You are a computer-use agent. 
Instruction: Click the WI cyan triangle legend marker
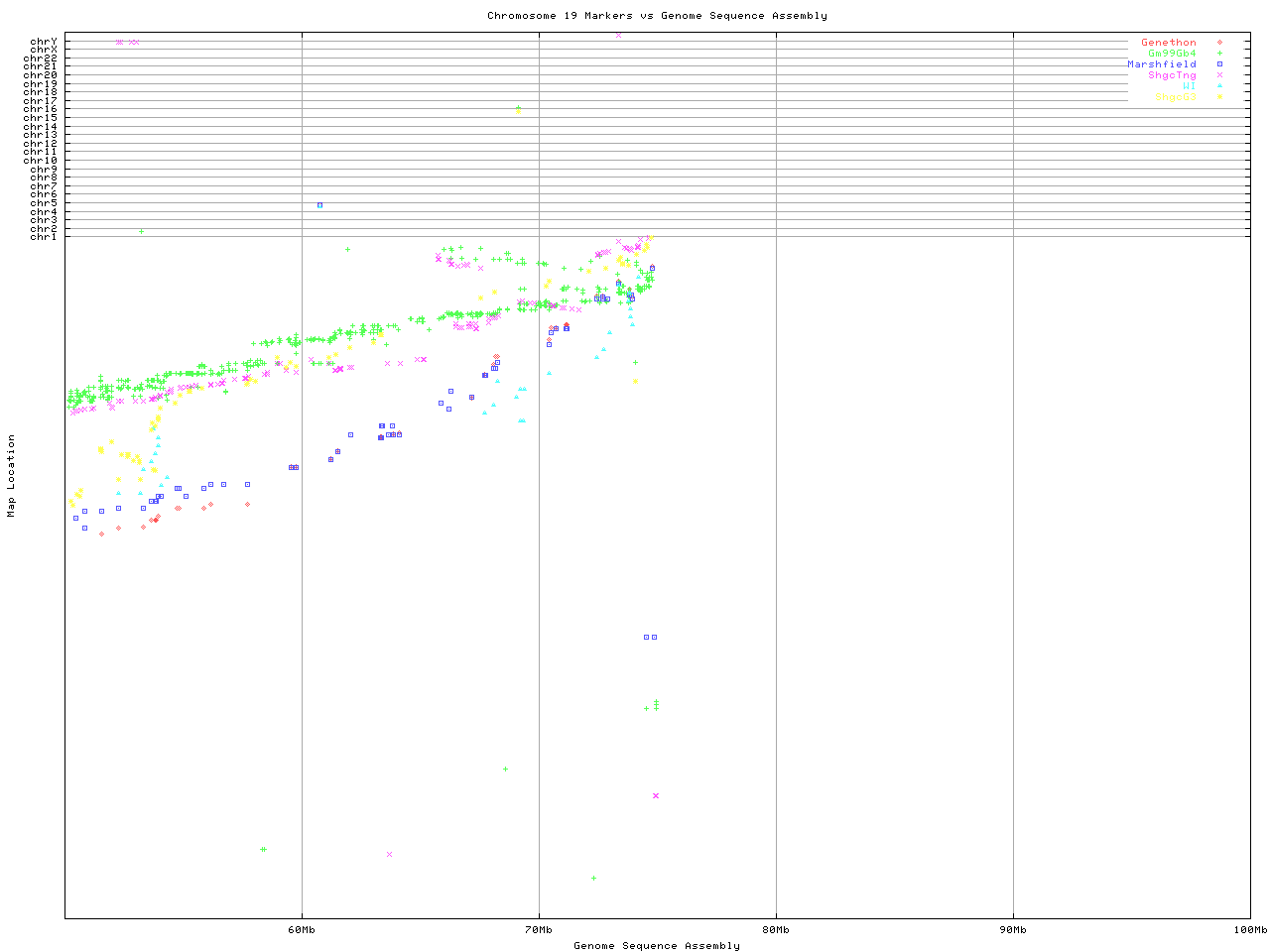pos(1219,86)
